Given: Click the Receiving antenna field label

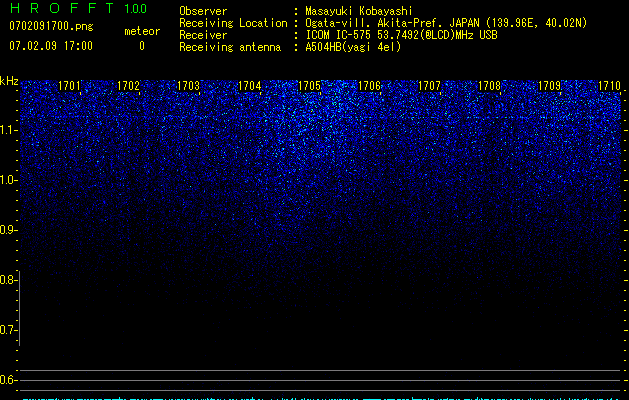Looking at the screenshot, I should click(230, 47).
